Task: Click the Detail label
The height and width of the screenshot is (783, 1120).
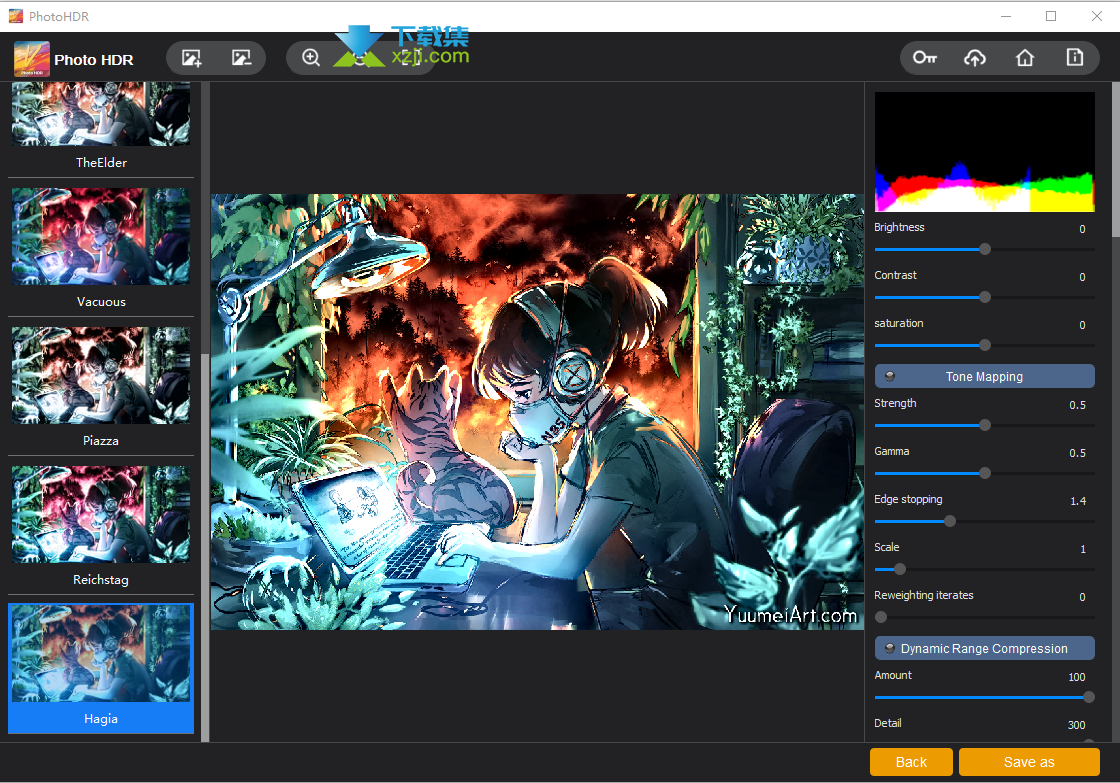Action: pyautogui.click(x=888, y=723)
